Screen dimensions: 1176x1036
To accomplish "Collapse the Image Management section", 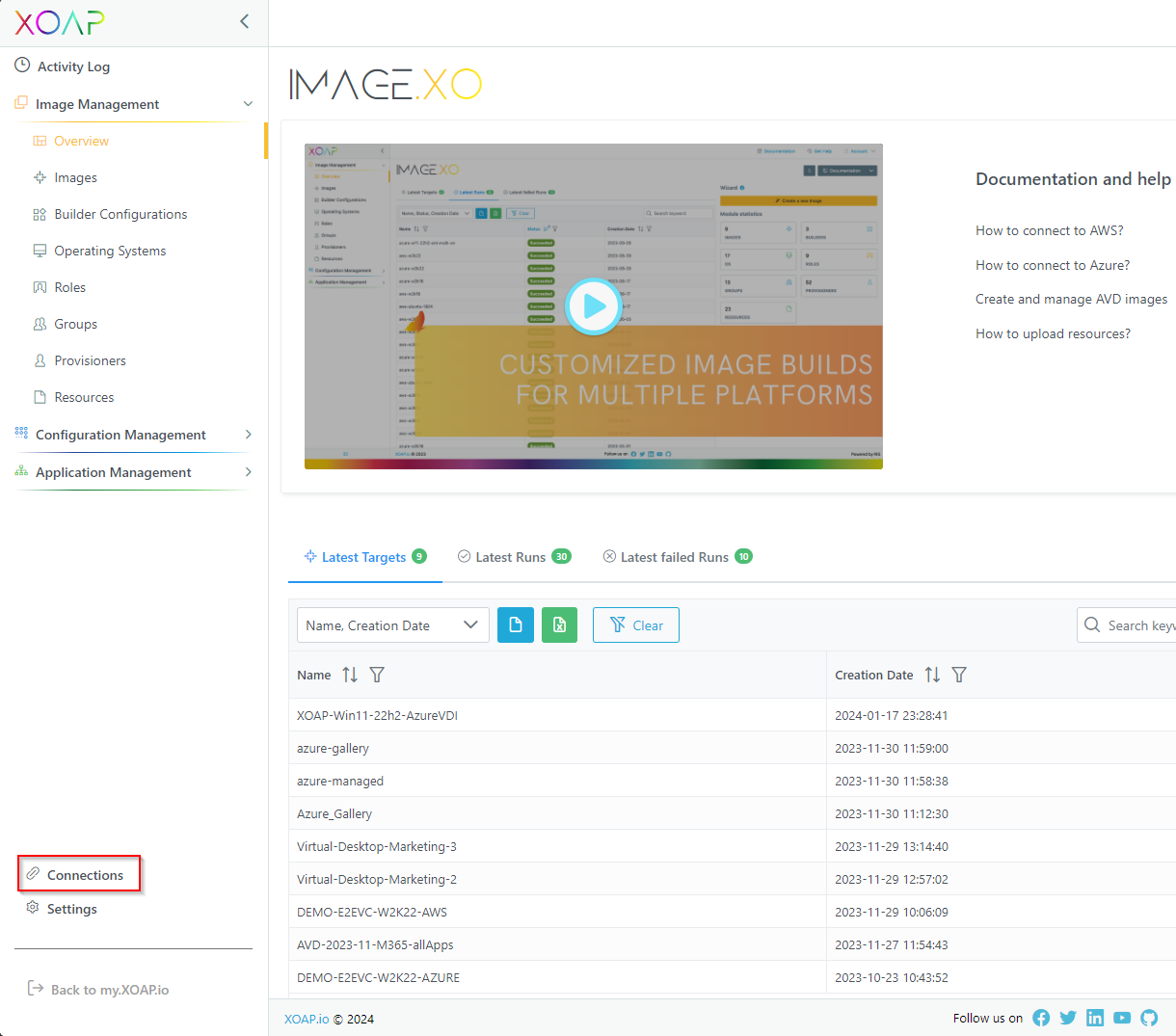I will point(248,103).
